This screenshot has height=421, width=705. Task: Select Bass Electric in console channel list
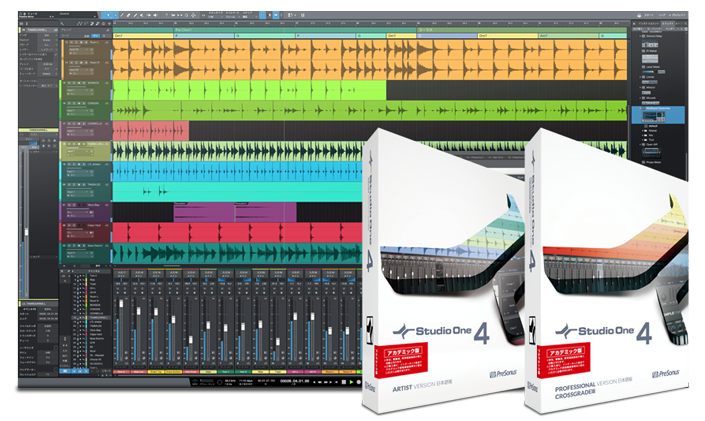point(97,339)
